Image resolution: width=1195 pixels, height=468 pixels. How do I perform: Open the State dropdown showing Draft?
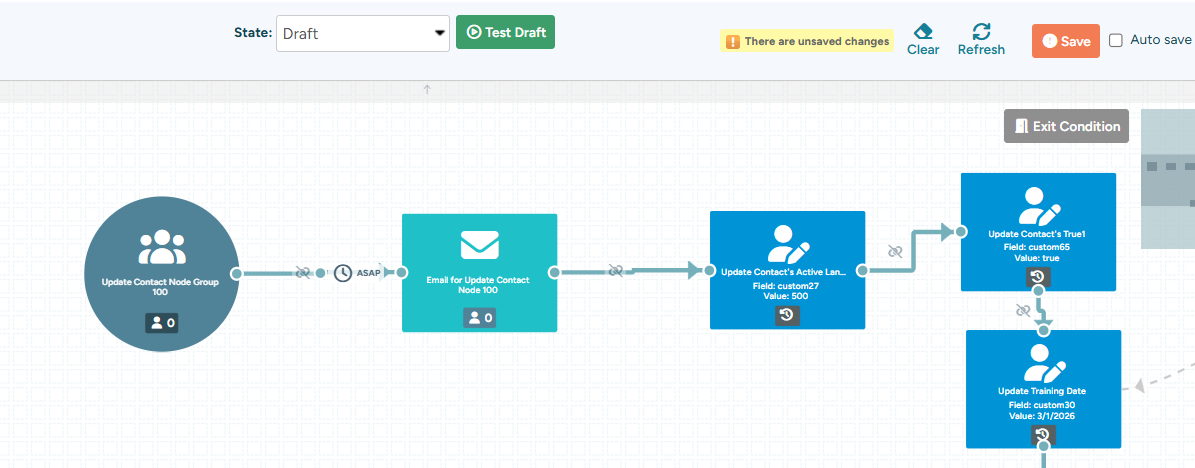click(x=363, y=34)
